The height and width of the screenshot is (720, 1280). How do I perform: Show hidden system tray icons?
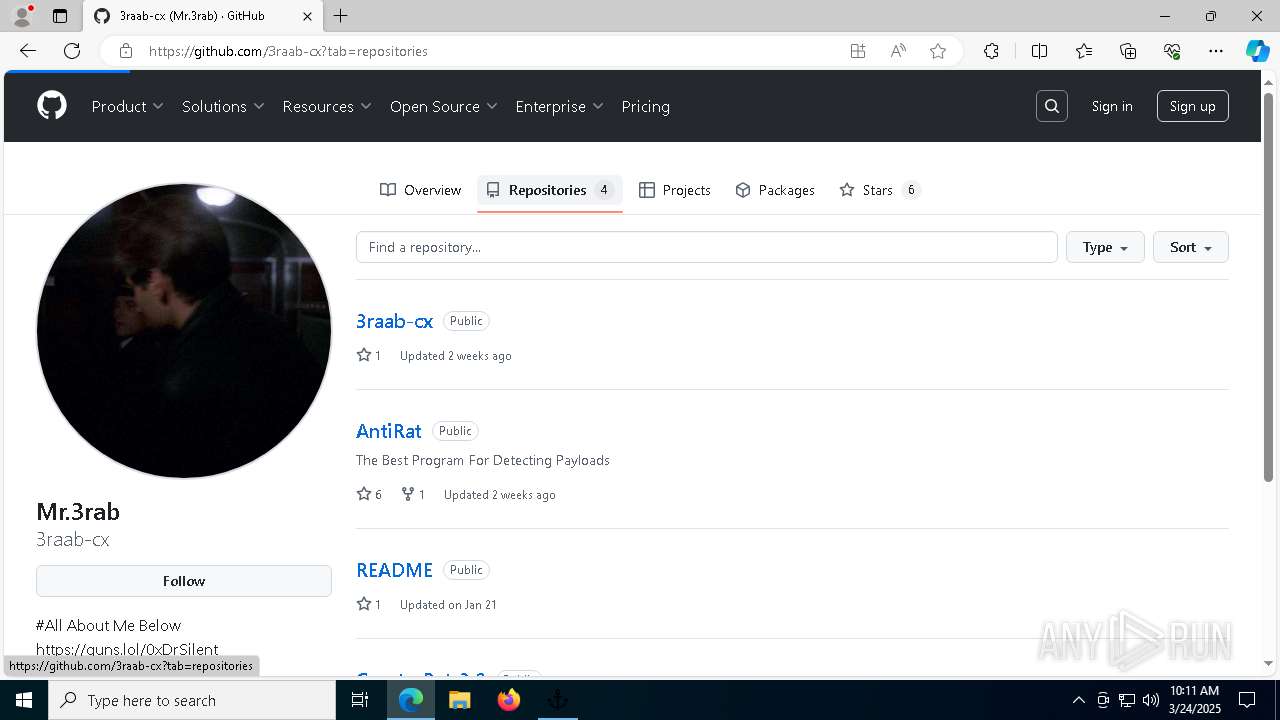tap(1078, 700)
